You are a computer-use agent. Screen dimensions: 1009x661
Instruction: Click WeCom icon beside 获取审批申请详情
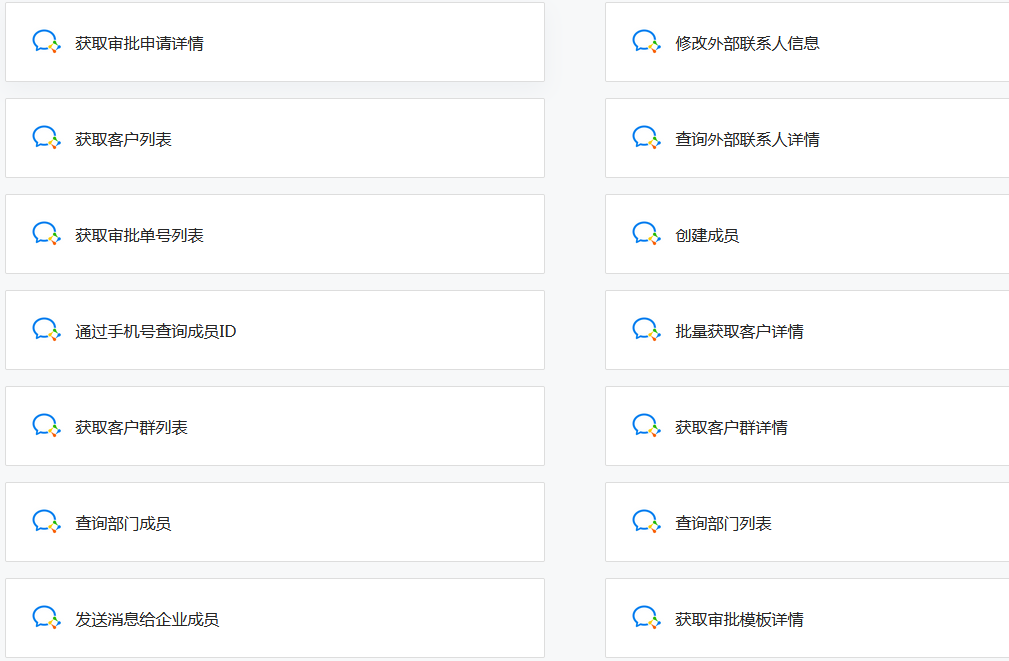[46, 42]
